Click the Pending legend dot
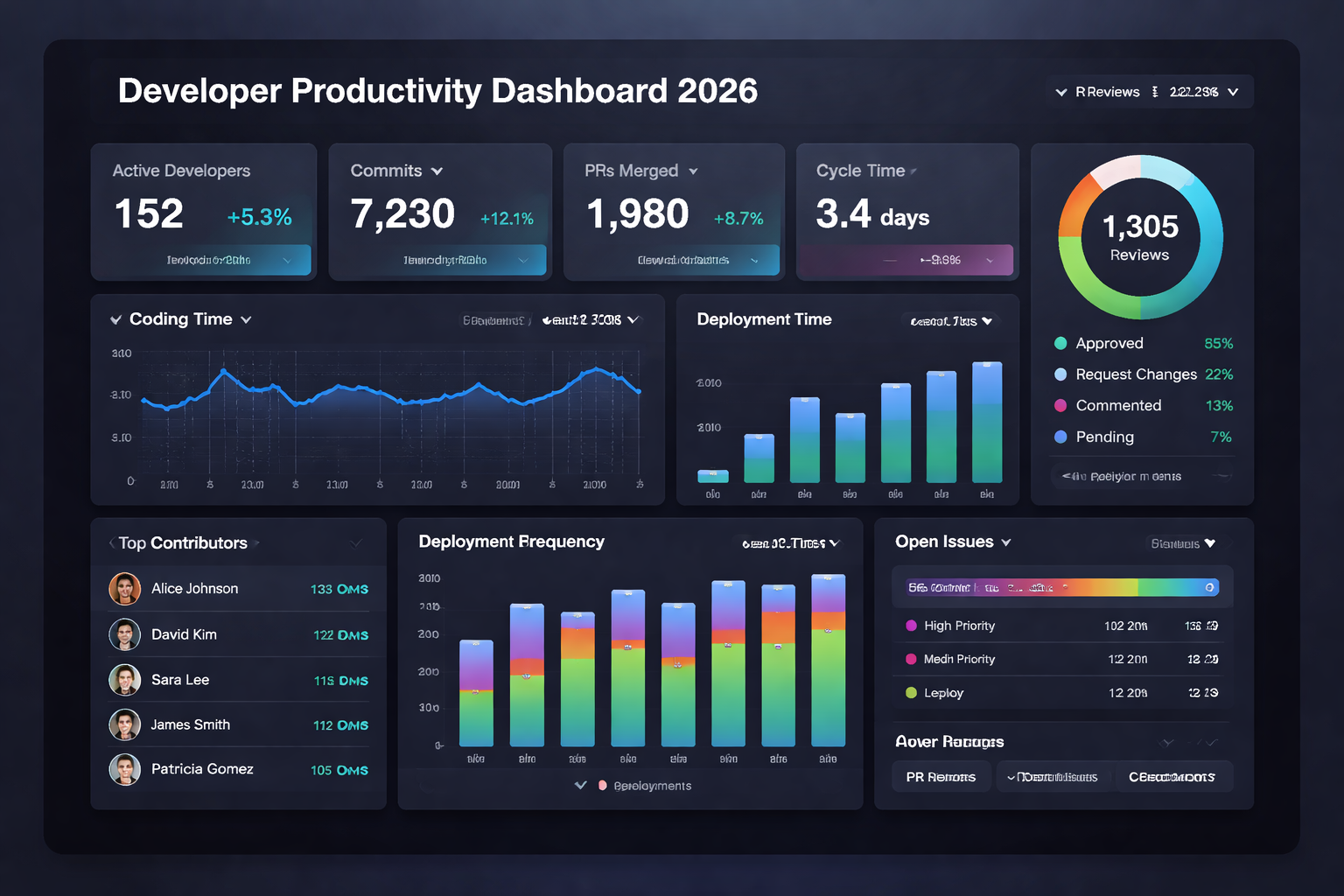Screen dimensions: 1344x896 click(x=1060, y=437)
